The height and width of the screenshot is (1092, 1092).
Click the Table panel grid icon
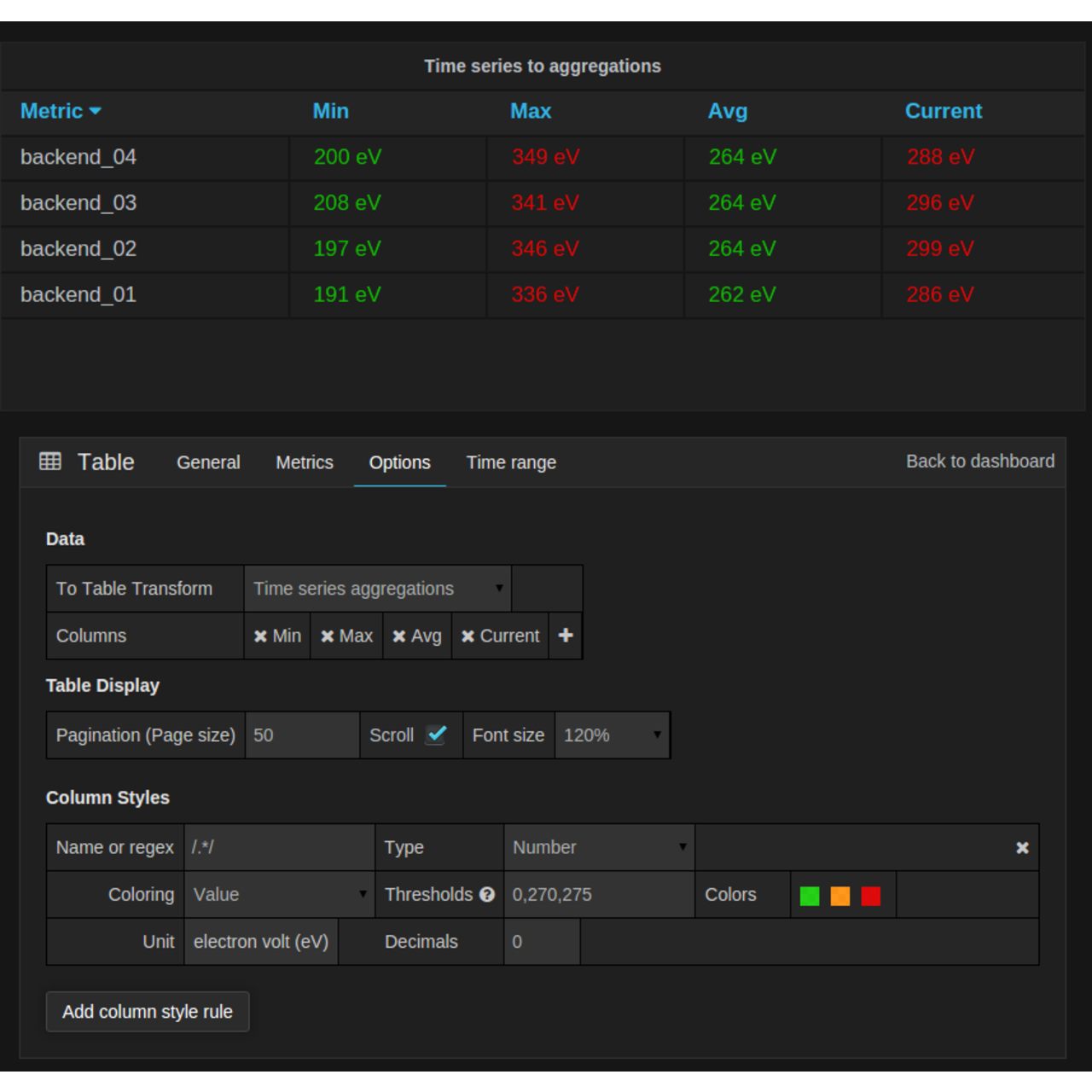tap(50, 462)
